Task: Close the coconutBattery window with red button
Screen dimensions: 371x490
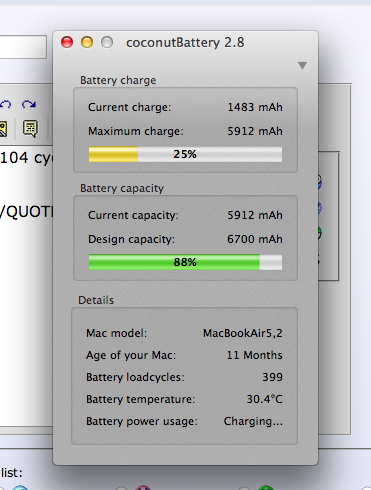Action: pyautogui.click(x=67, y=42)
